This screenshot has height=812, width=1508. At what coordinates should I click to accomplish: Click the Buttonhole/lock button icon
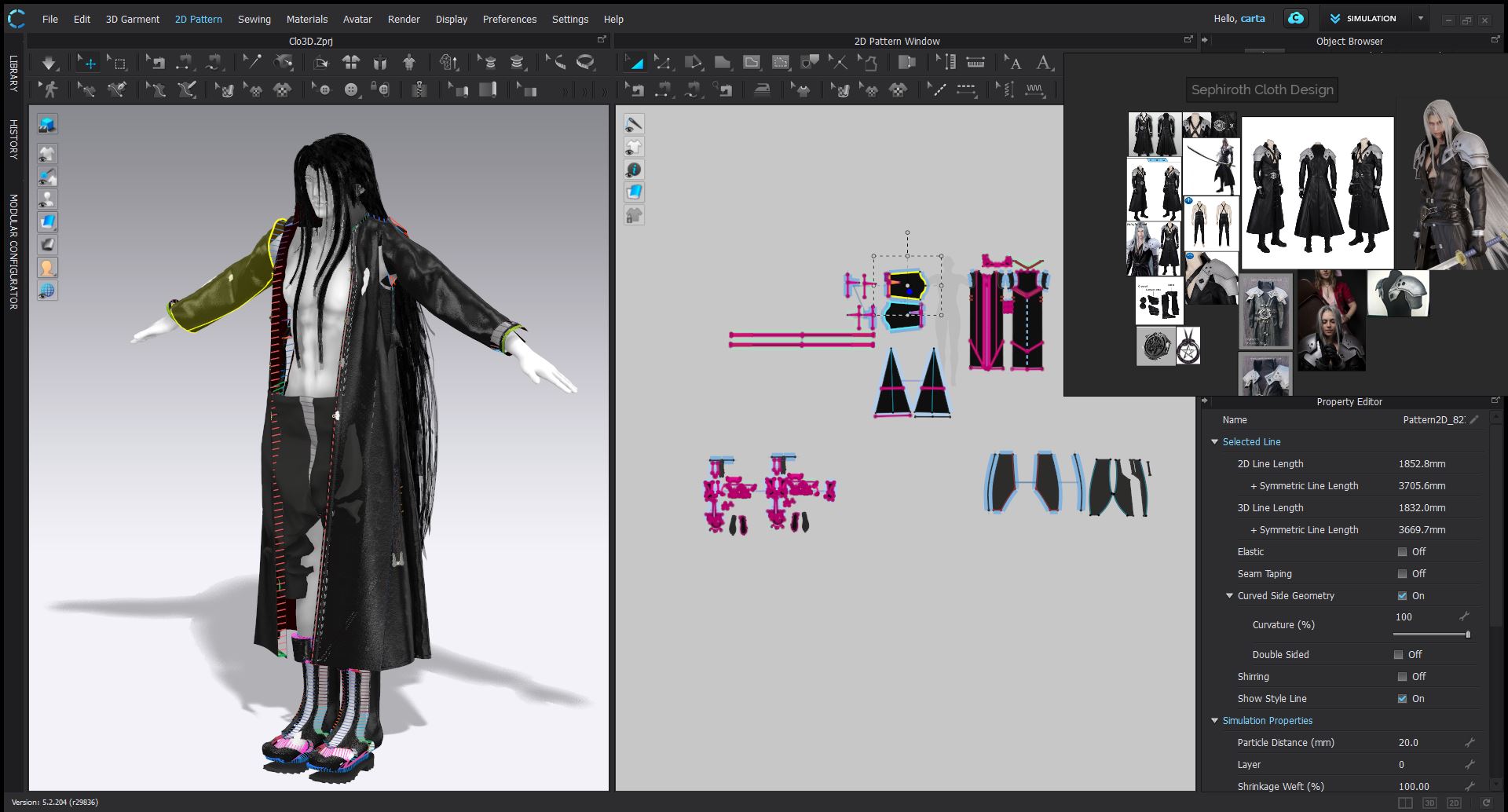(x=381, y=90)
